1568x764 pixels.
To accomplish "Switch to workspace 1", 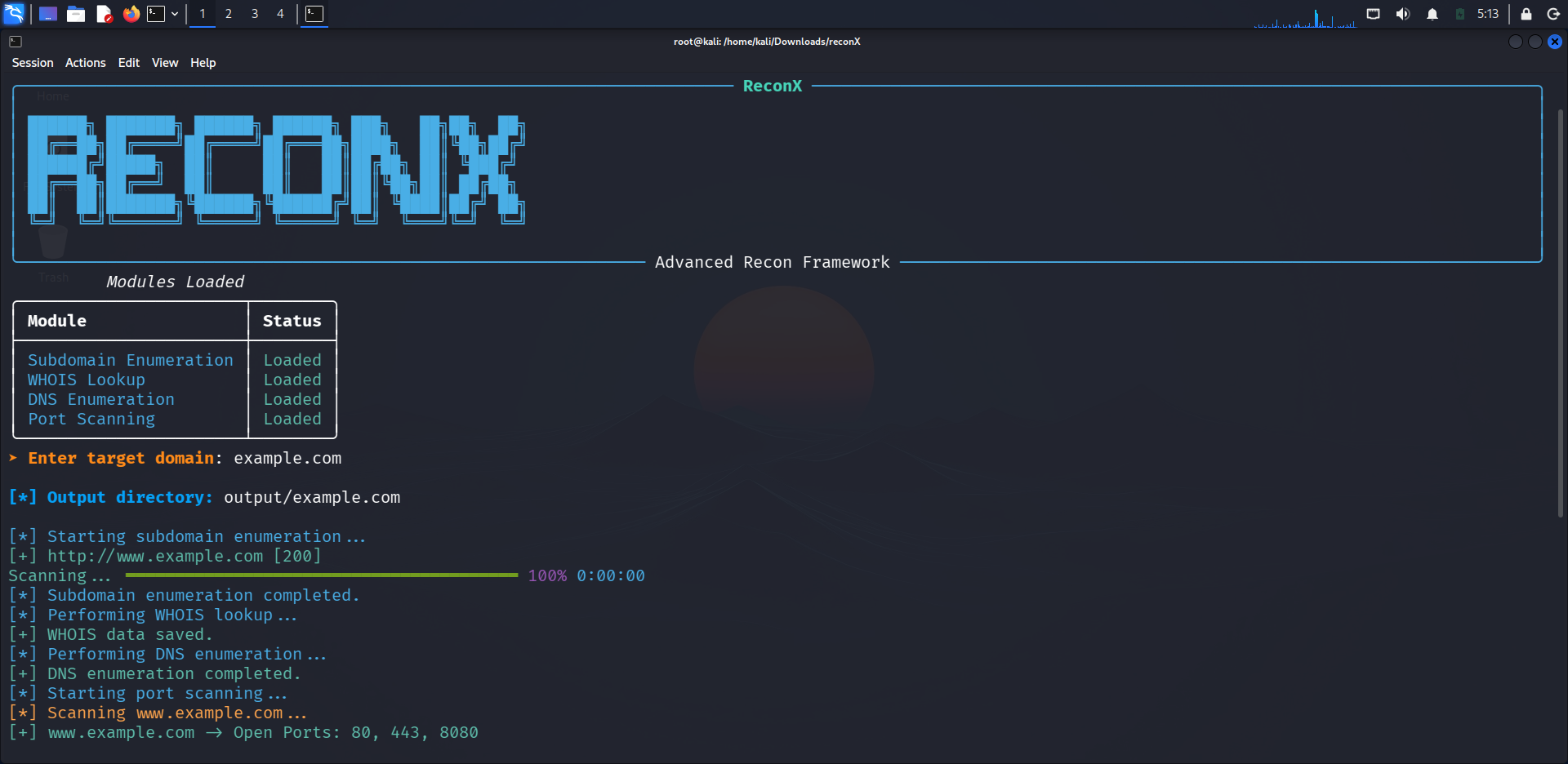I will pos(203,14).
